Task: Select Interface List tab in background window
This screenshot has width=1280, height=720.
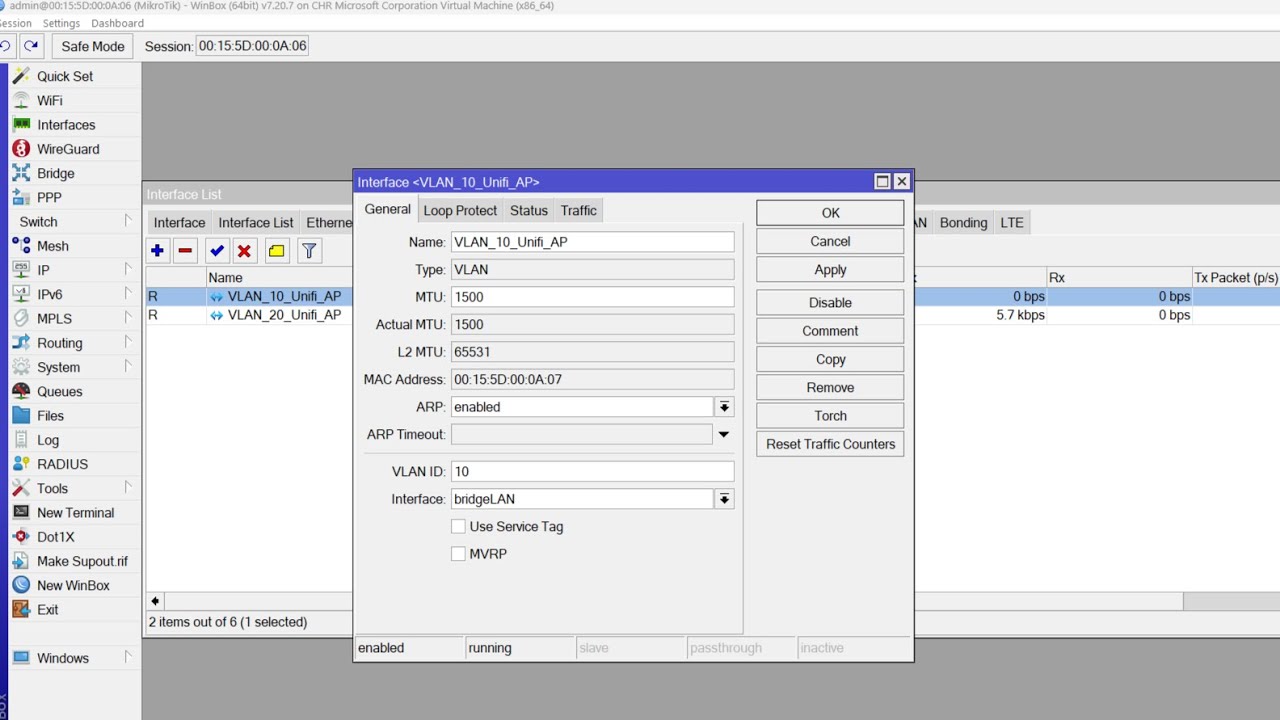Action: tap(256, 223)
